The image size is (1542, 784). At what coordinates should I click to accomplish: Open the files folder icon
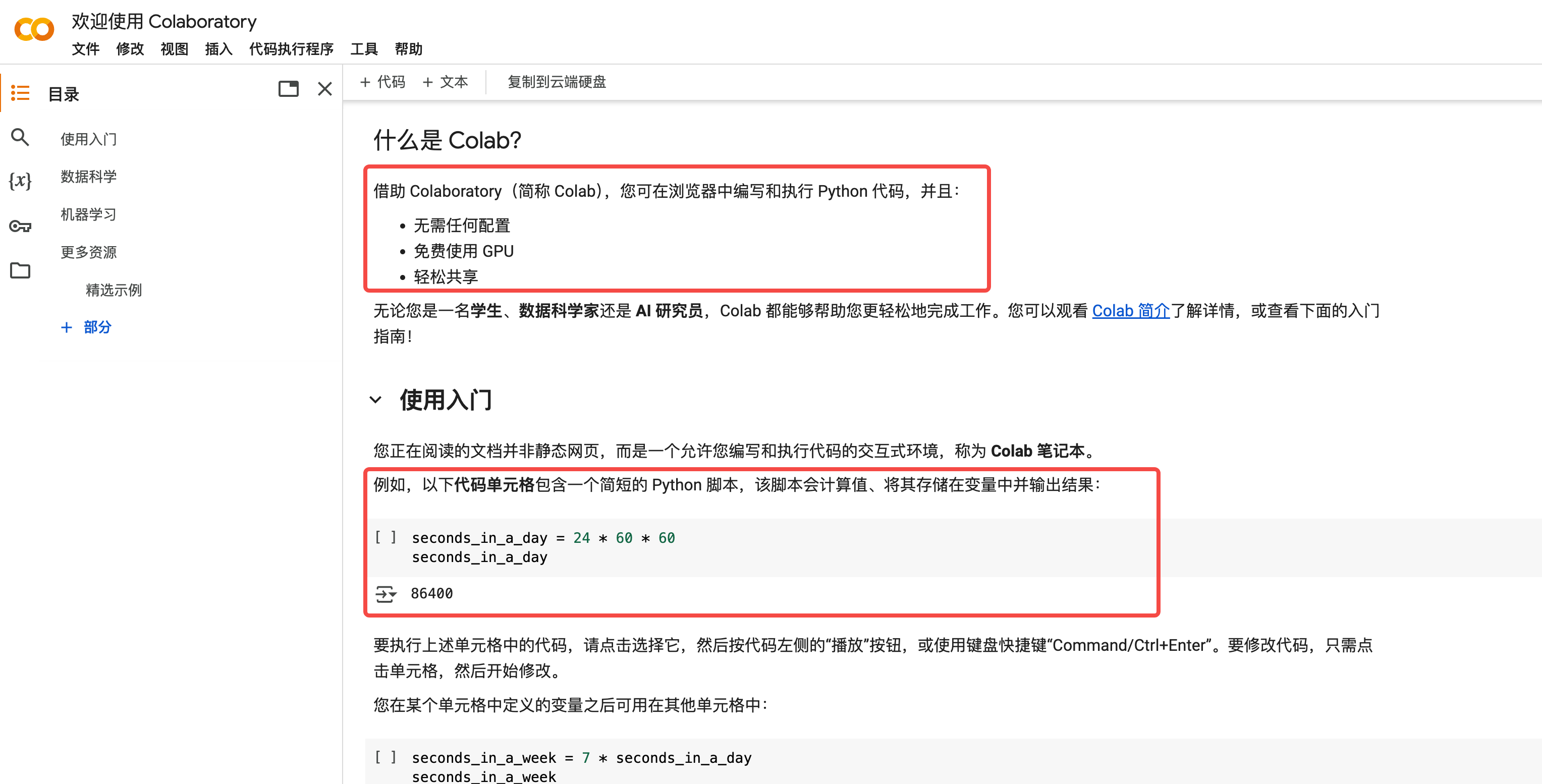(x=20, y=270)
